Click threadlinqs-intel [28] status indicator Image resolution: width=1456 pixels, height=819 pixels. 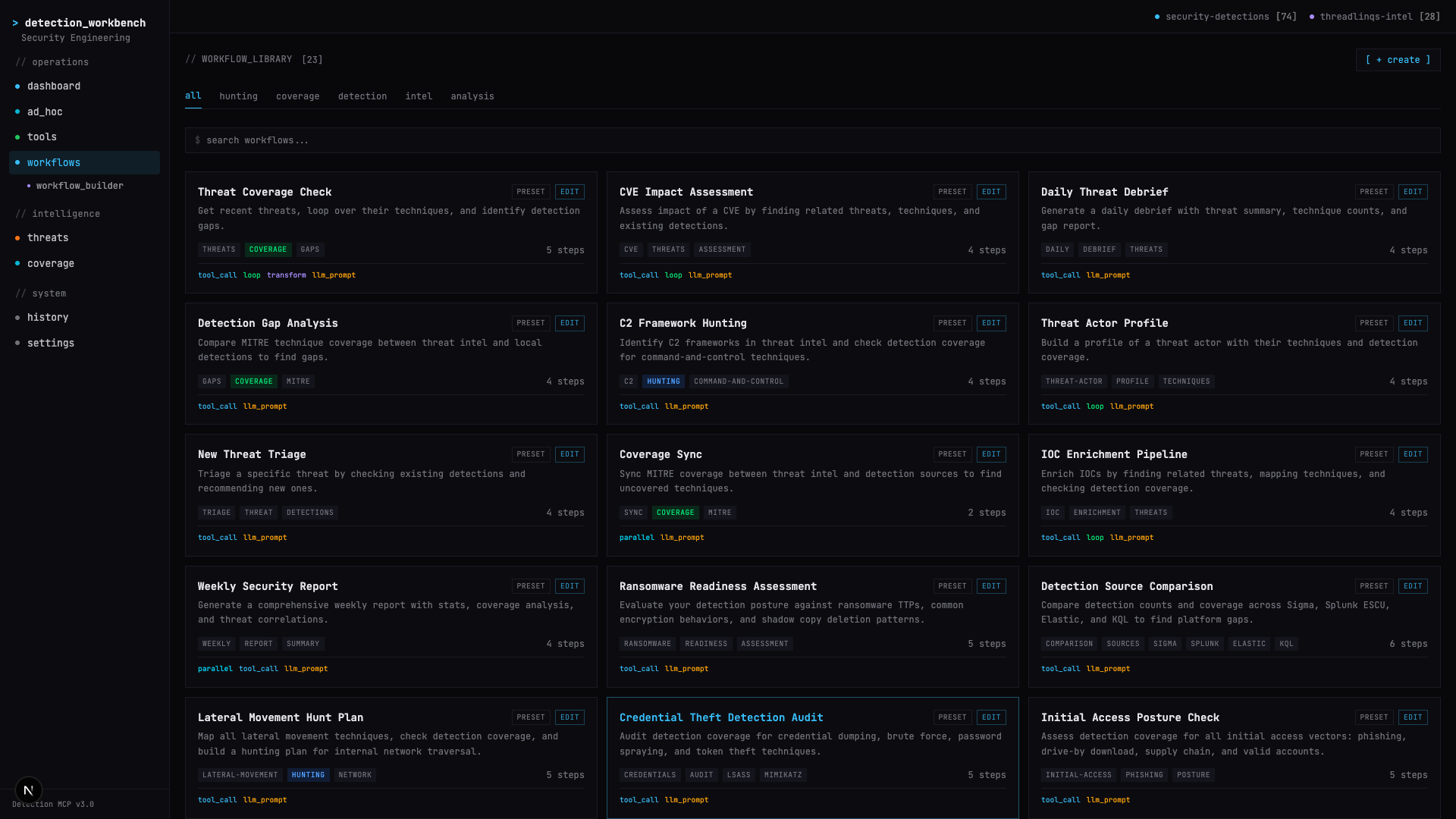coord(1375,17)
